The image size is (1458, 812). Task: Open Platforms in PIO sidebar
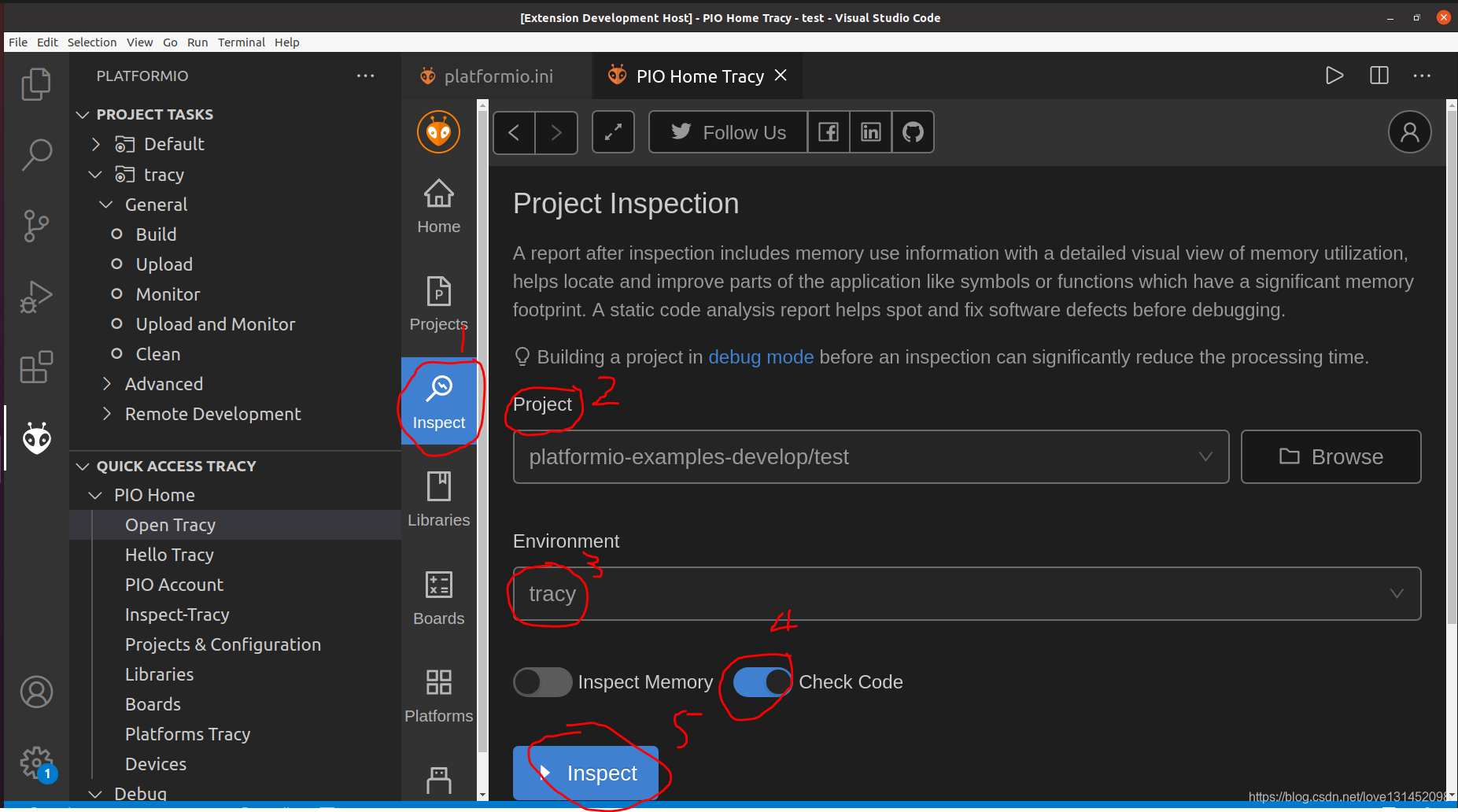click(438, 696)
